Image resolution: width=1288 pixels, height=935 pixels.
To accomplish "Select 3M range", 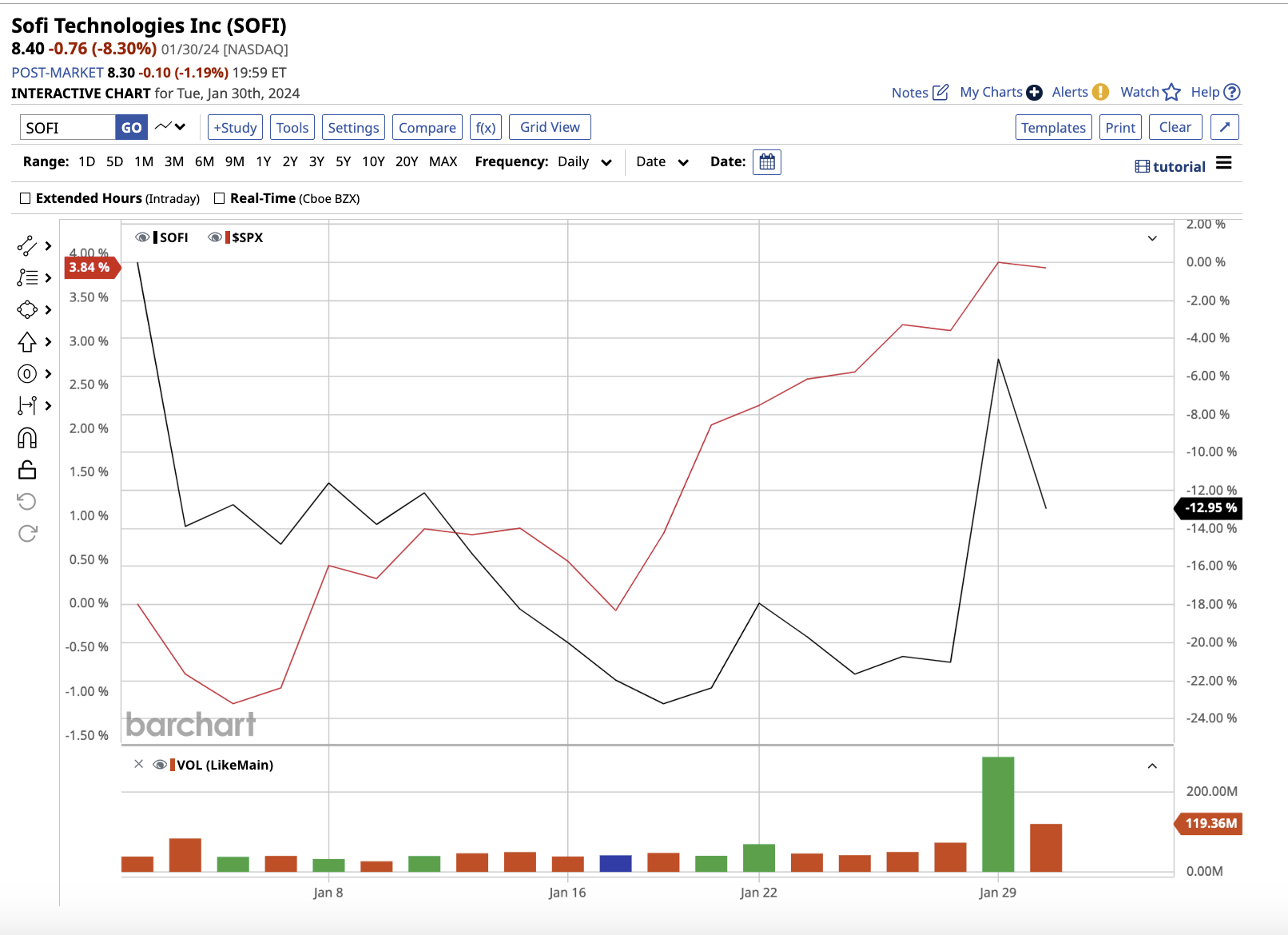I will (174, 161).
